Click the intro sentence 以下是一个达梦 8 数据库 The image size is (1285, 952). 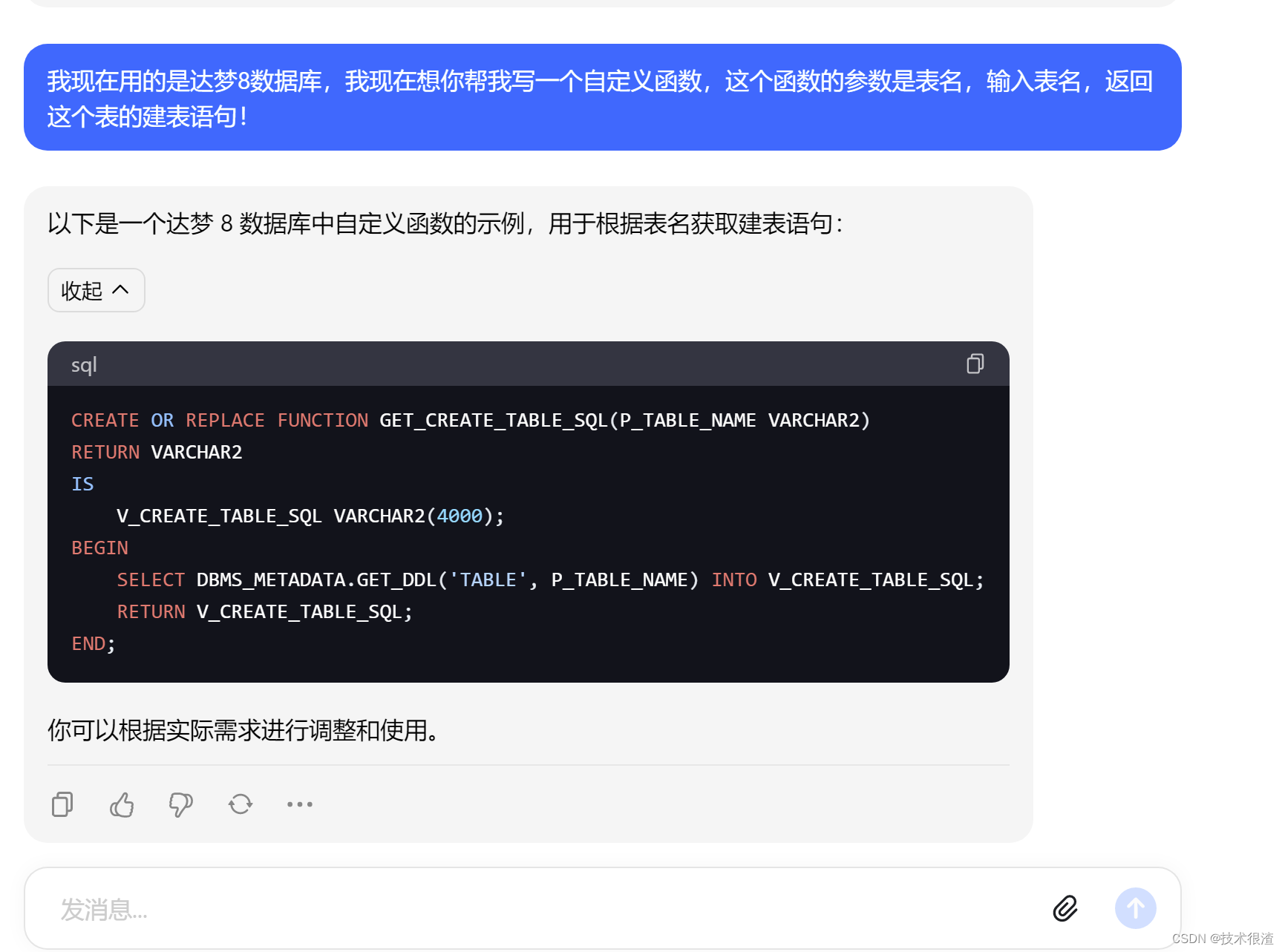coord(445,223)
